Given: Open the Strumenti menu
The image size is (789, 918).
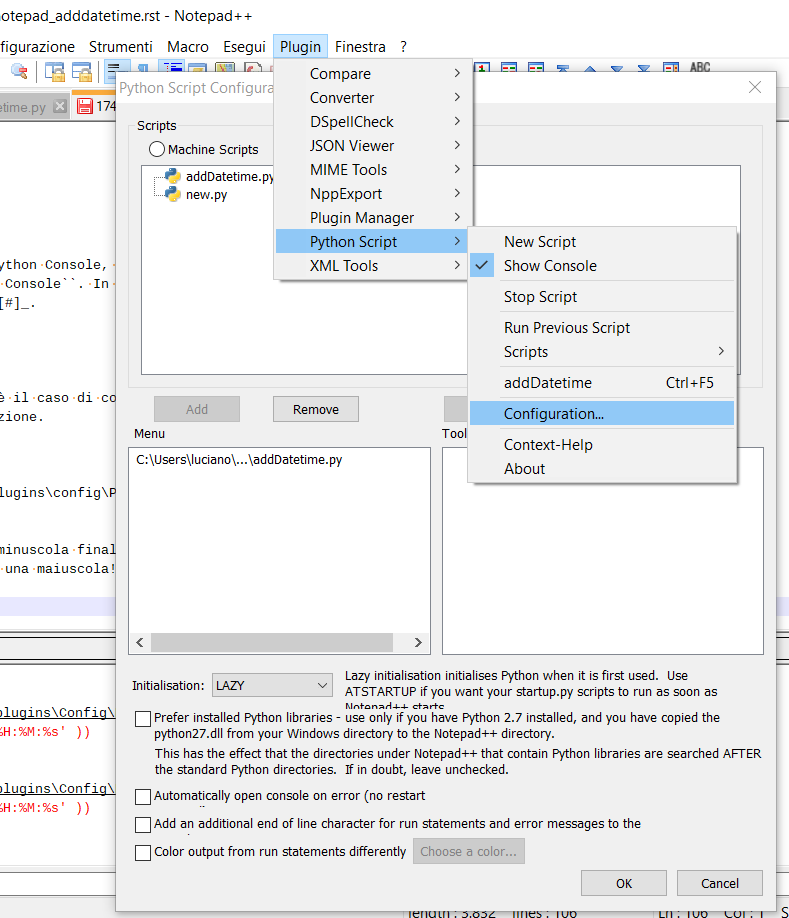Looking at the screenshot, I should [121, 47].
